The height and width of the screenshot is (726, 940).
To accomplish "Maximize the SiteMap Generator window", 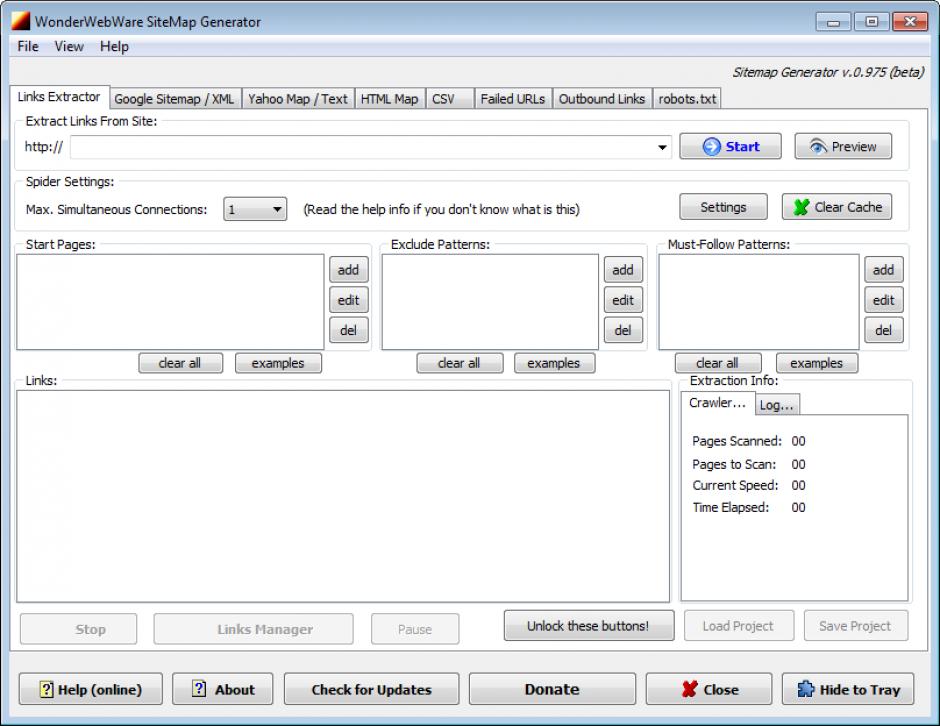I will point(872,22).
